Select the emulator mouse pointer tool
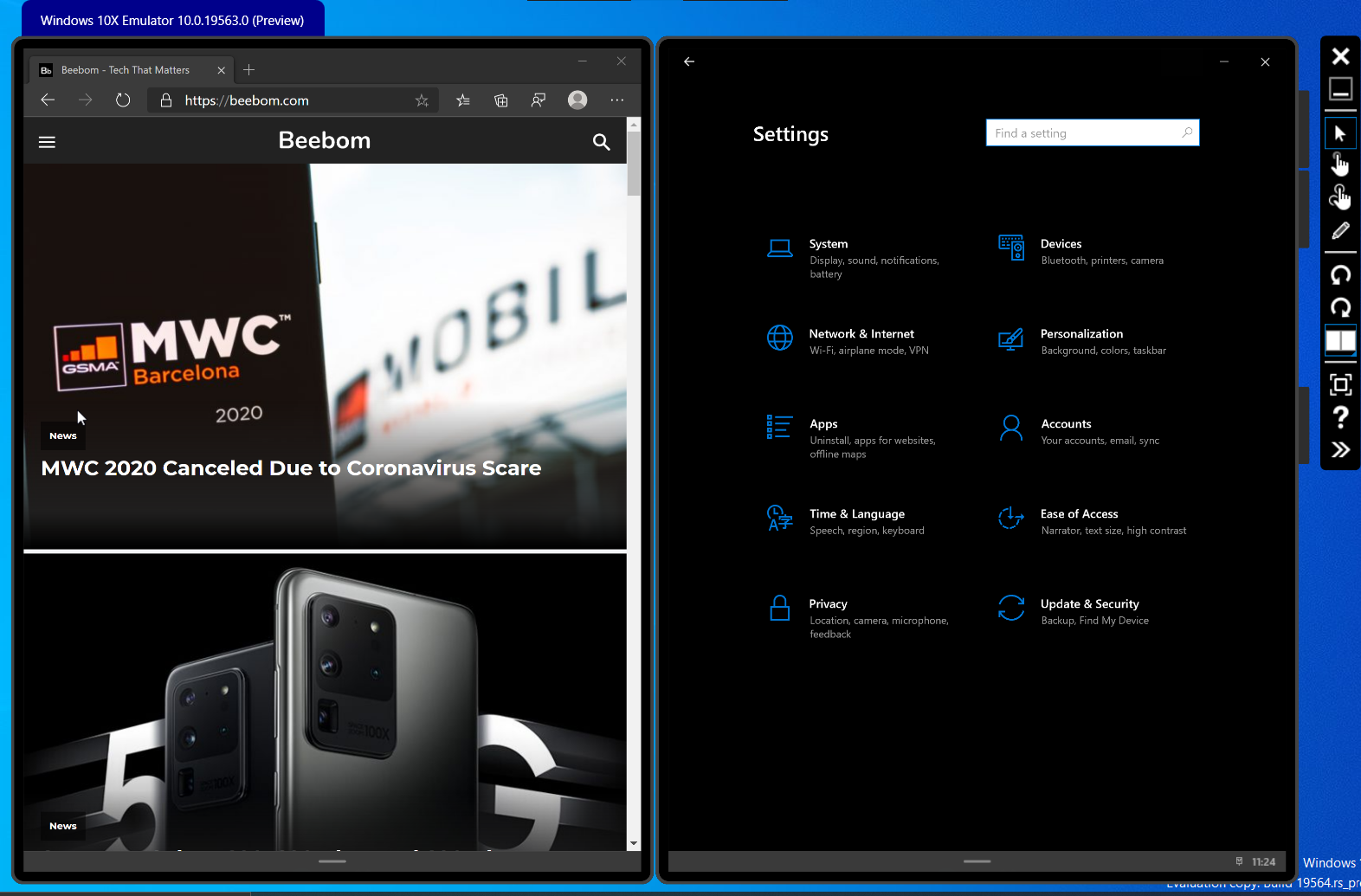Image resolution: width=1361 pixels, height=896 pixels. 1340,133
